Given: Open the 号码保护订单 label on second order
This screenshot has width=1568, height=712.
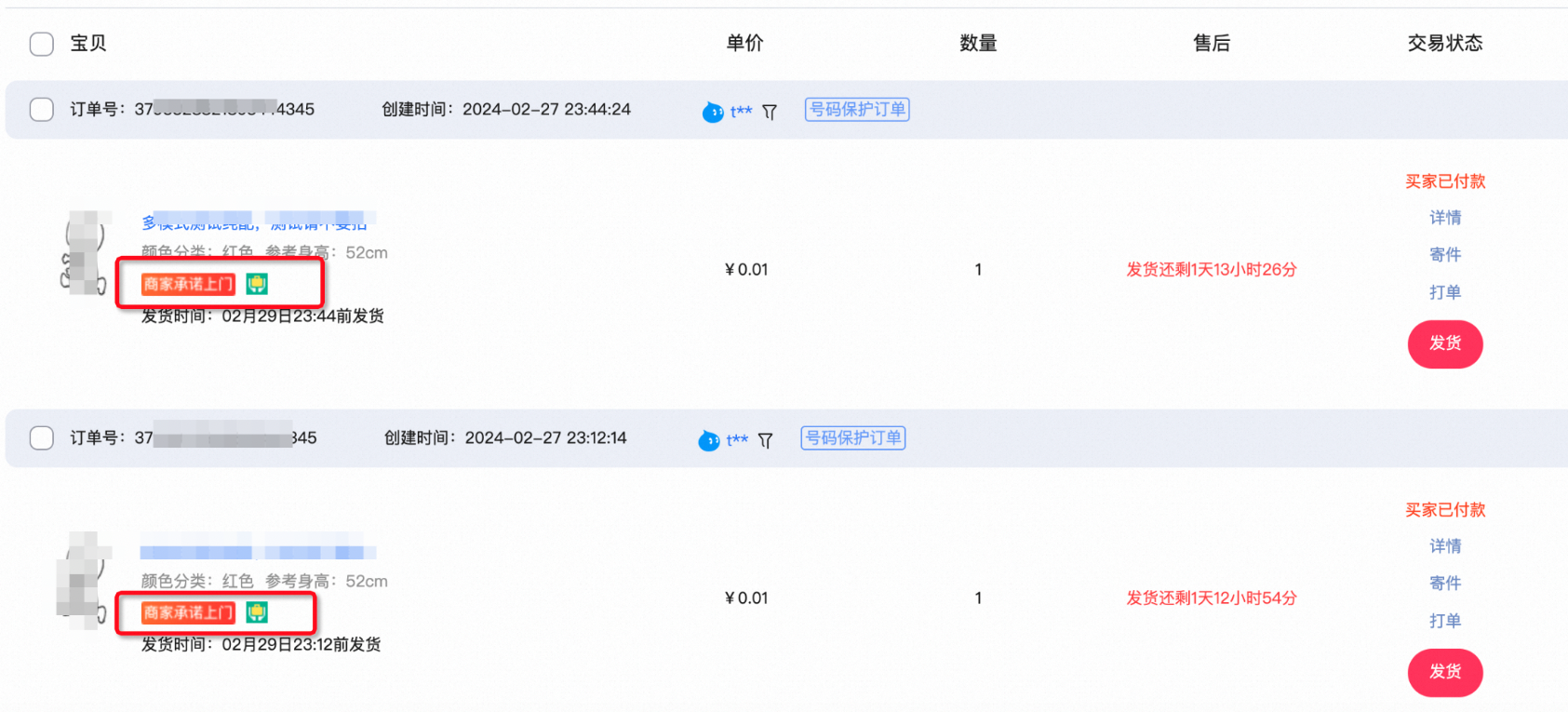Looking at the screenshot, I should 853,438.
